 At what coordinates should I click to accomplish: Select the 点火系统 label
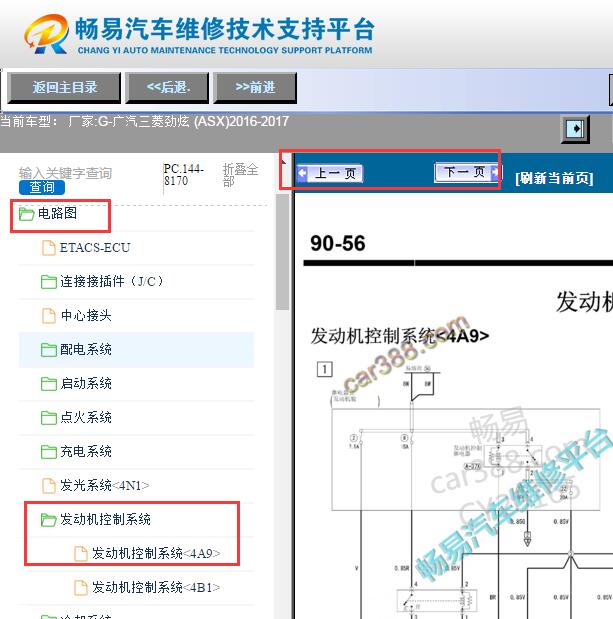[x=86, y=417]
